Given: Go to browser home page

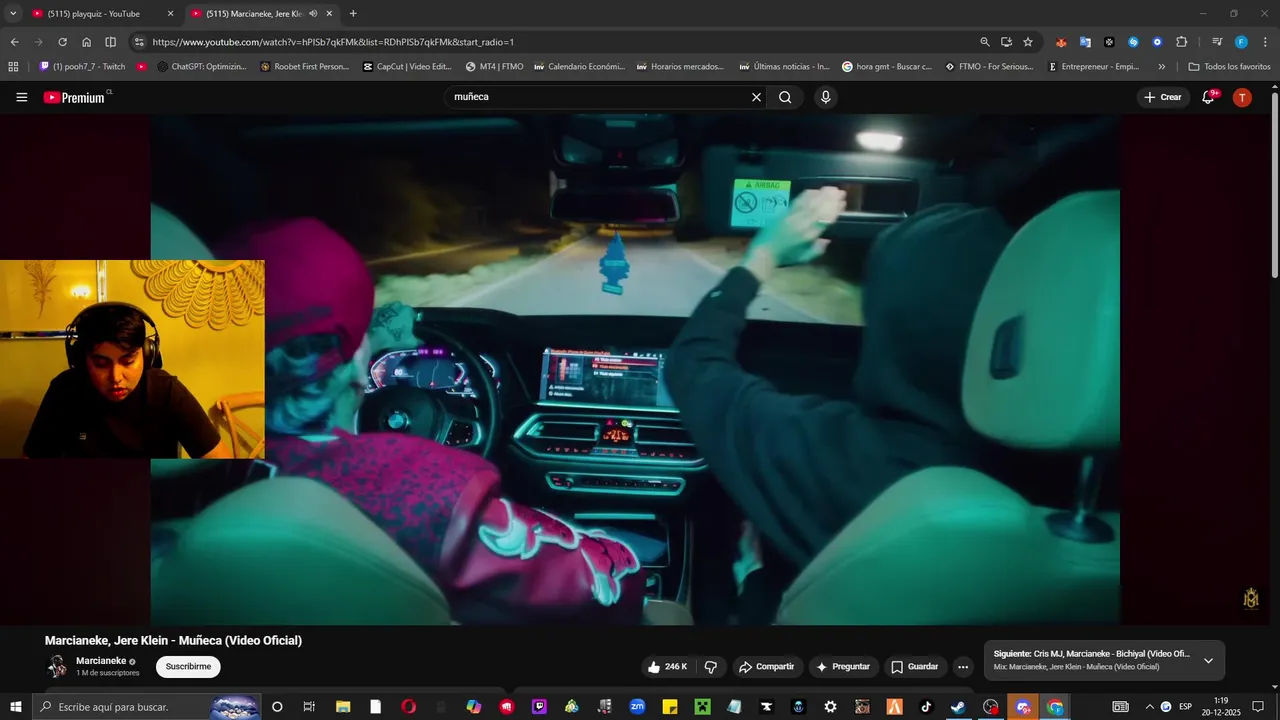Looking at the screenshot, I should [86, 42].
